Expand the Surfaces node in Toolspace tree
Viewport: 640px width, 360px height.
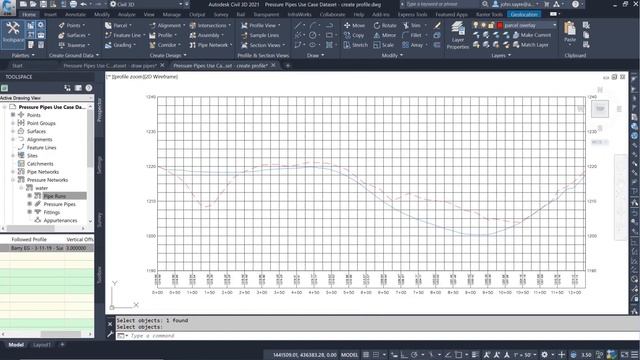[13, 131]
